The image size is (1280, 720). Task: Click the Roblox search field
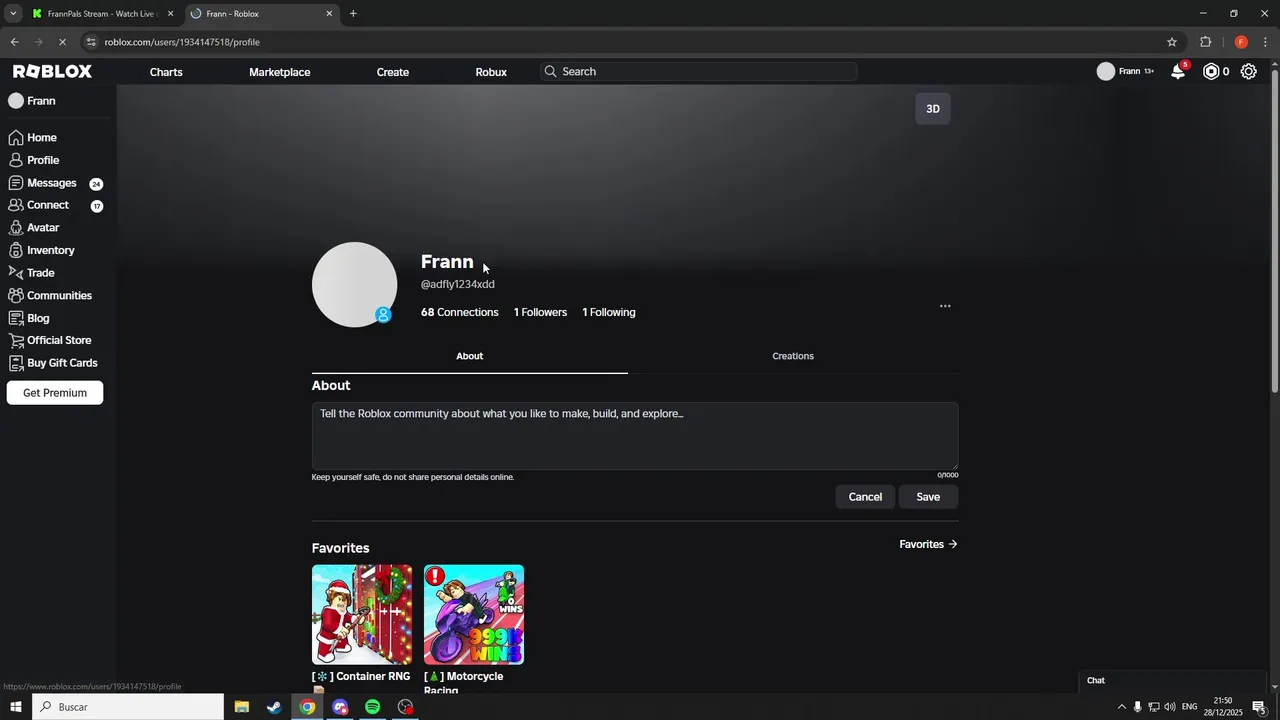coord(698,72)
